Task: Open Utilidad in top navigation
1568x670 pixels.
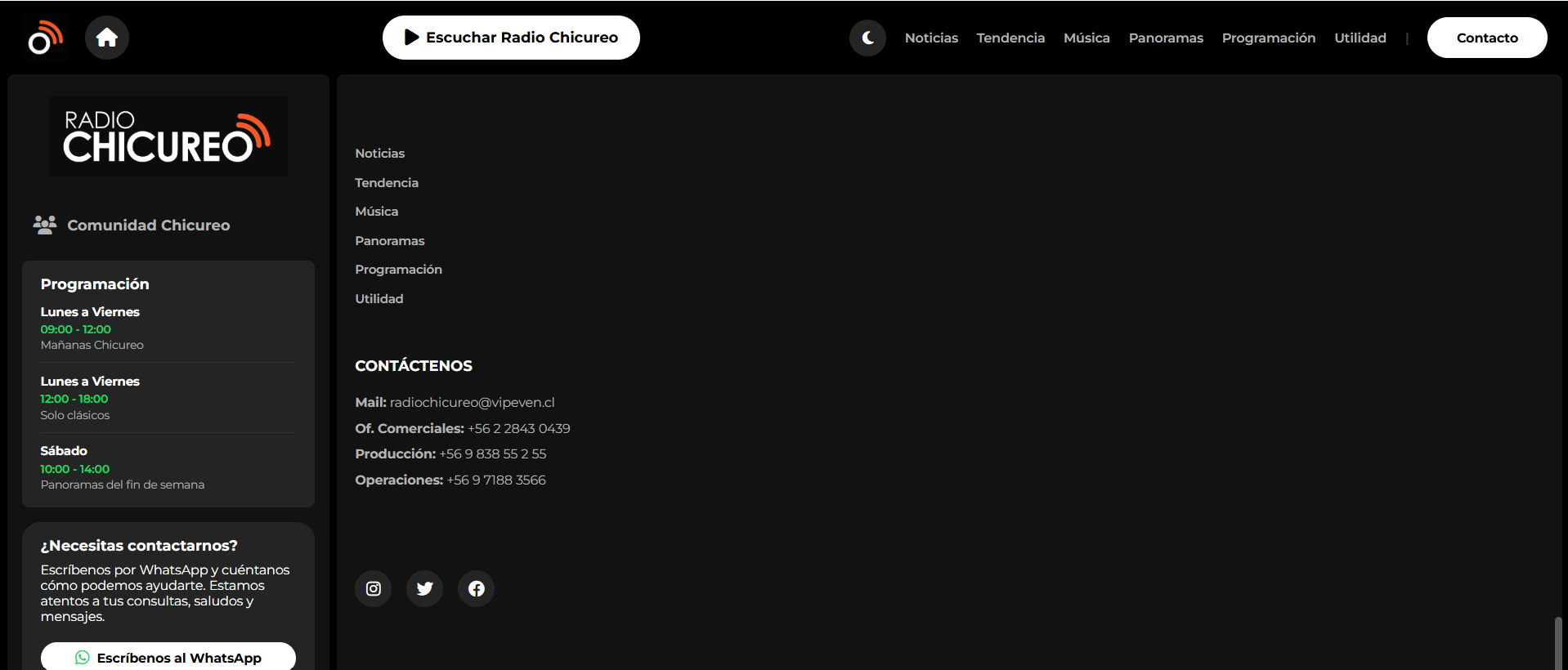Action: point(1360,38)
